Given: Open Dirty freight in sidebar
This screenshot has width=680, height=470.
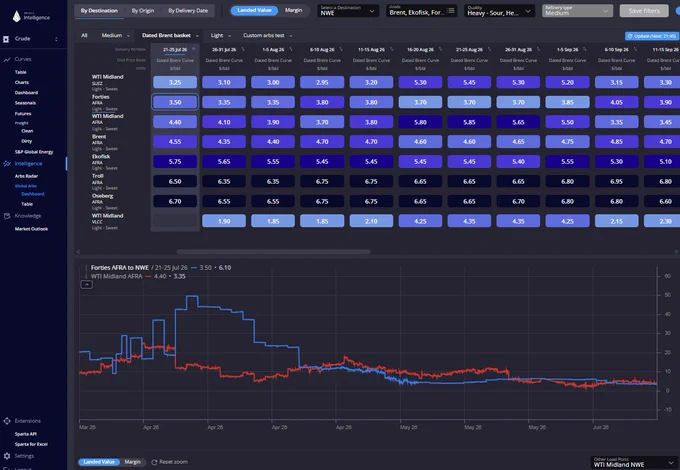Looking at the screenshot, I should tap(26, 141).
